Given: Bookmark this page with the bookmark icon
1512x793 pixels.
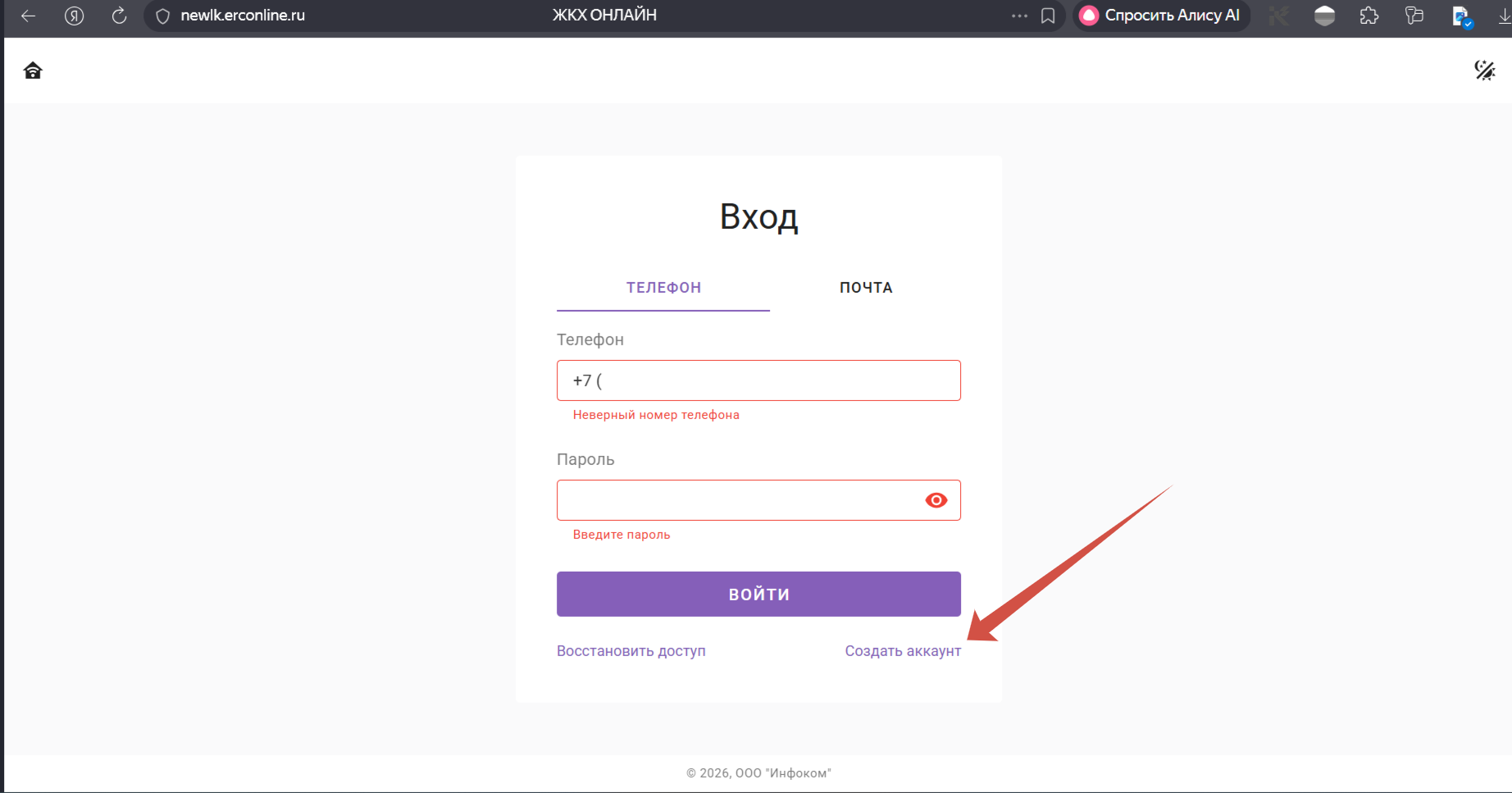Looking at the screenshot, I should [1048, 16].
